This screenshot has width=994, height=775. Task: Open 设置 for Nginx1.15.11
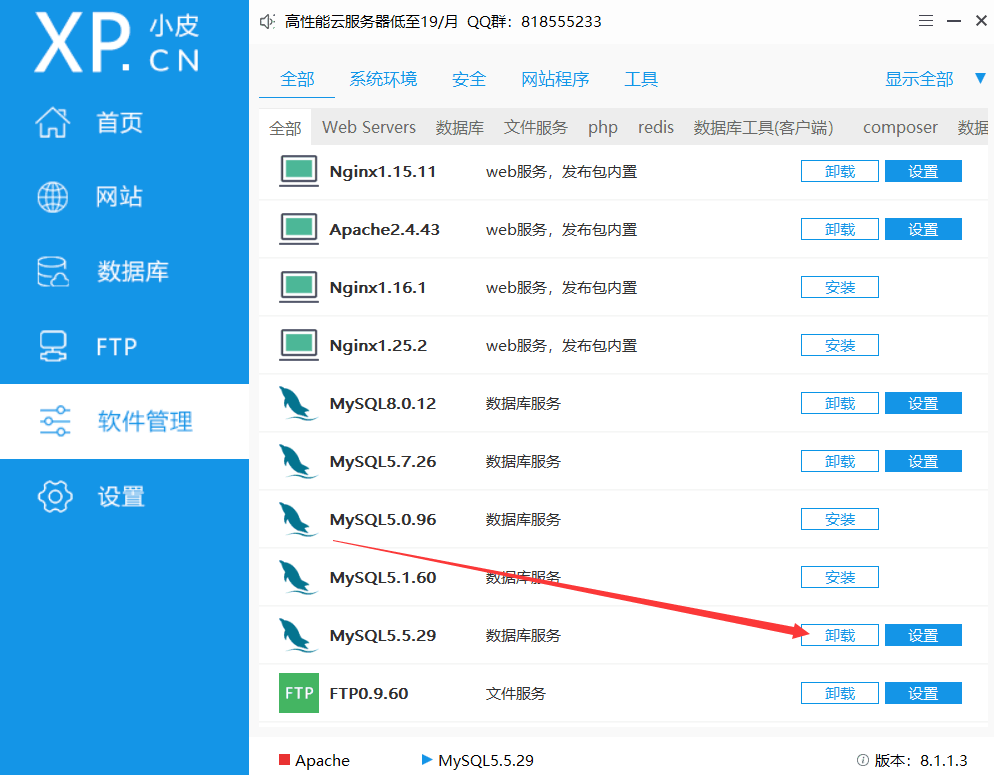pyautogui.click(x=923, y=171)
